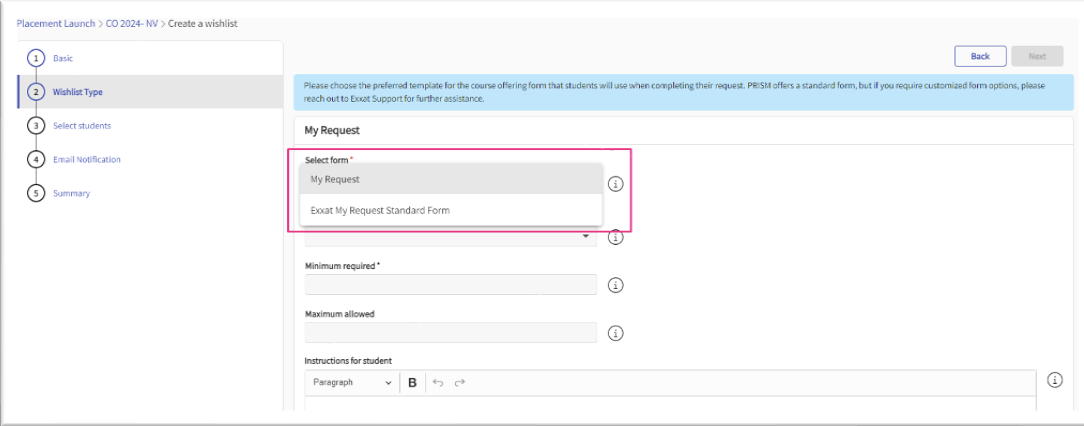Click the CO 2024- NV breadcrumb link
Viewport: 1084px width, 426px height.
click(x=132, y=23)
